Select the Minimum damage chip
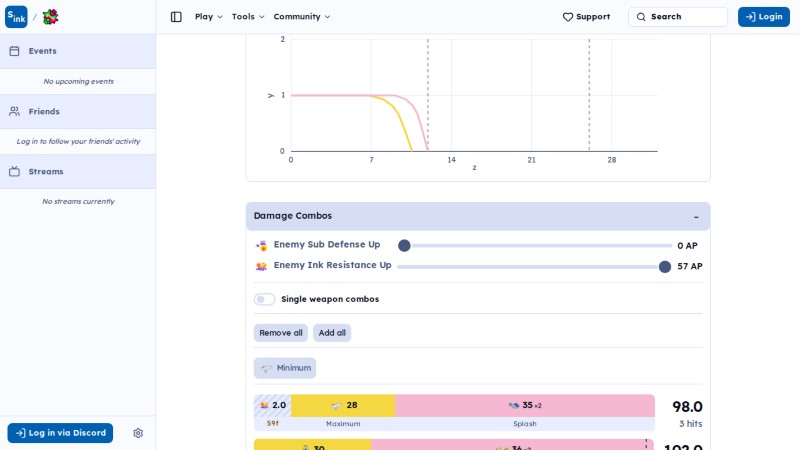 [285, 368]
